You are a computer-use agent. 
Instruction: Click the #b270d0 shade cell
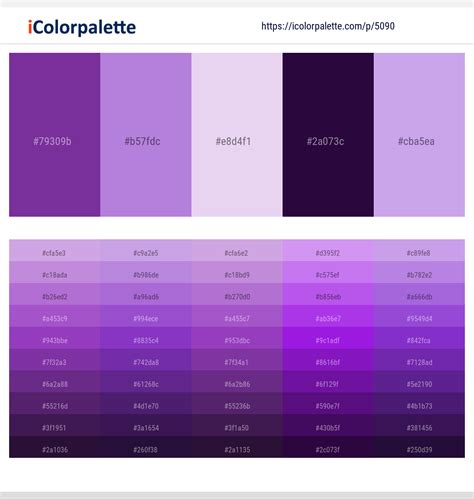click(x=237, y=294)
